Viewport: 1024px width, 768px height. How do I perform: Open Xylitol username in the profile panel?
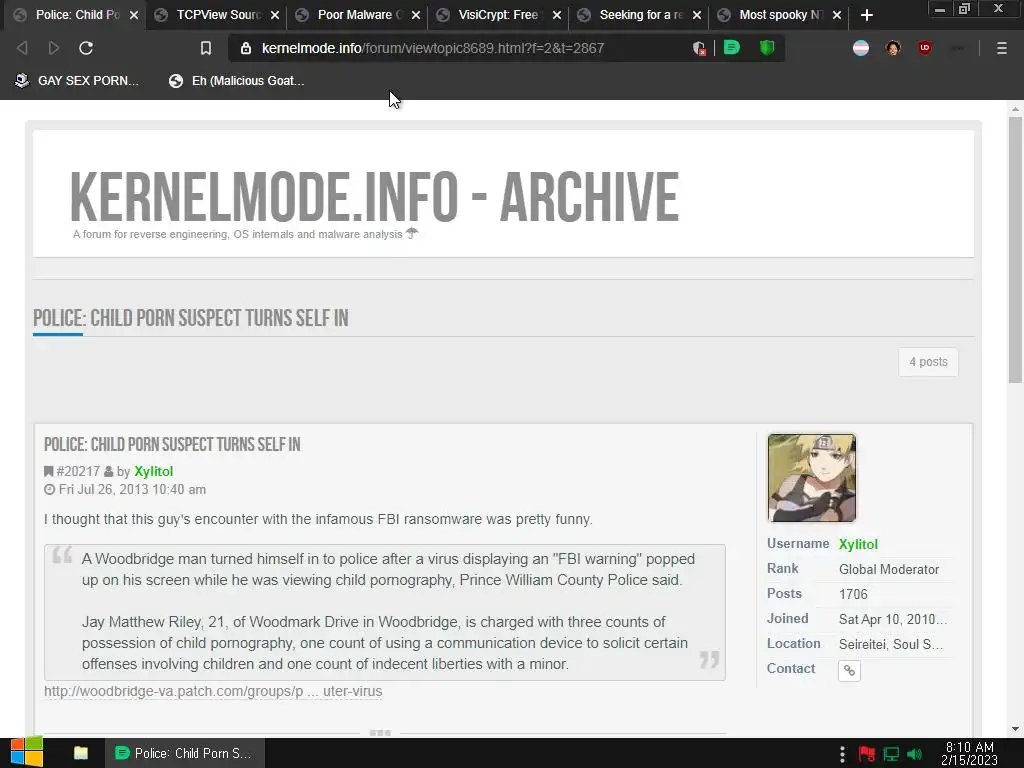click(x=858, y=544)
